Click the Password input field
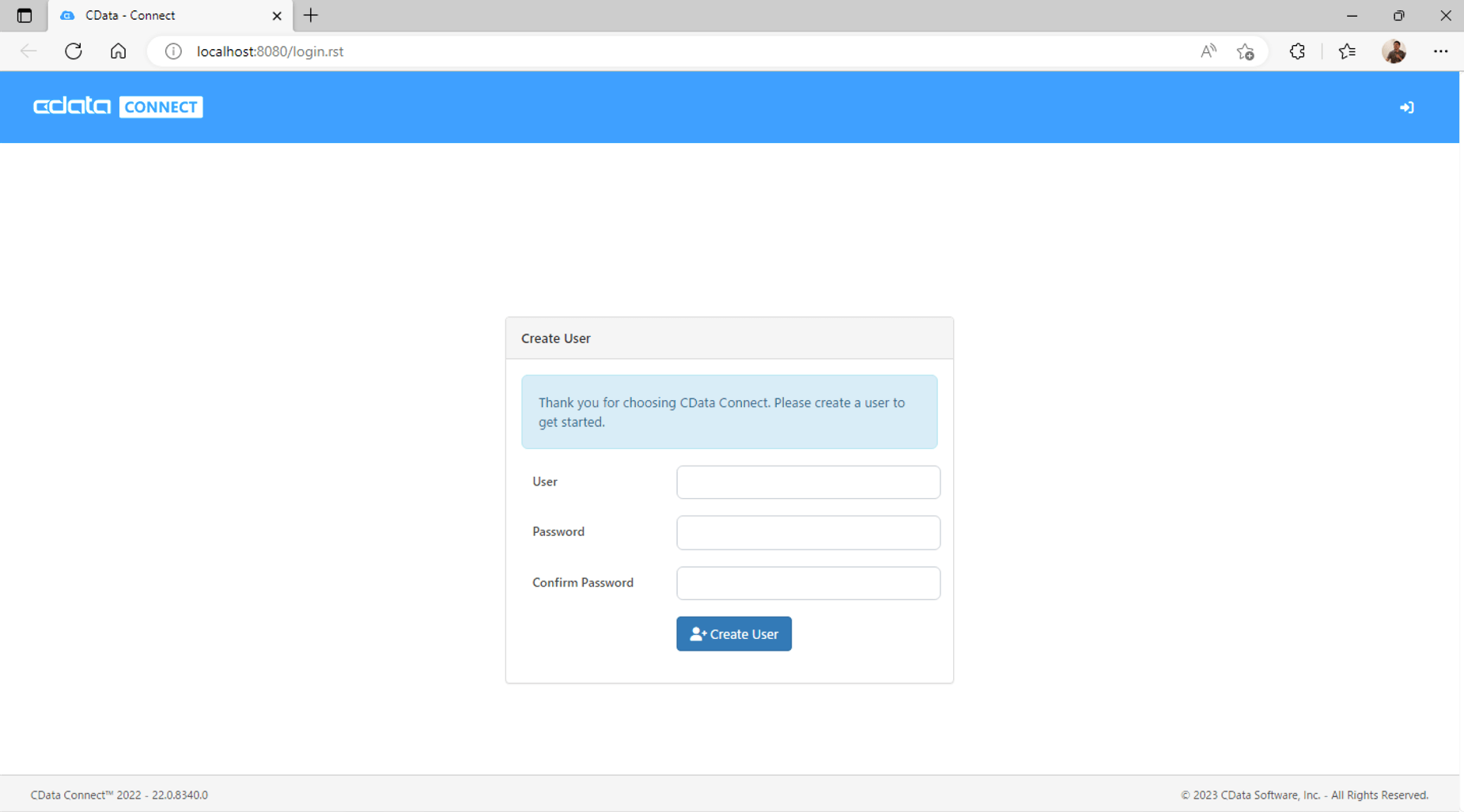1464x812 pixels. click(808, 533)
